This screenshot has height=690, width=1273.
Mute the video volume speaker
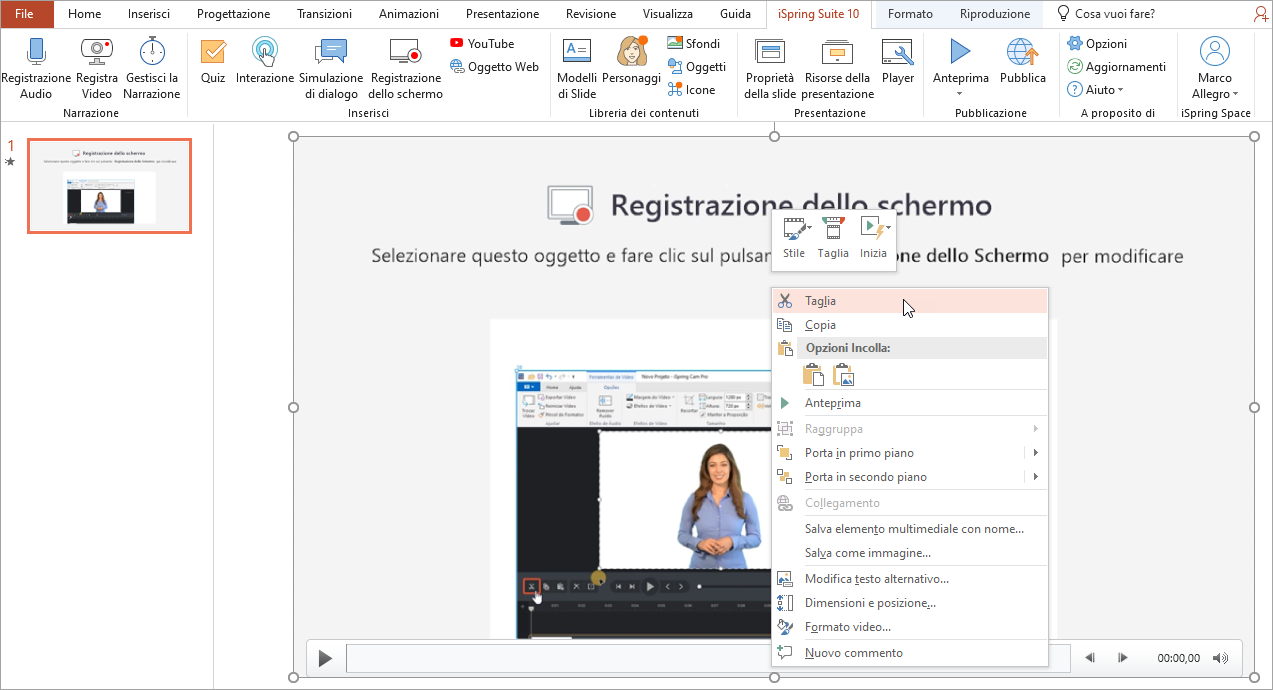click(x=1220, y=658)
